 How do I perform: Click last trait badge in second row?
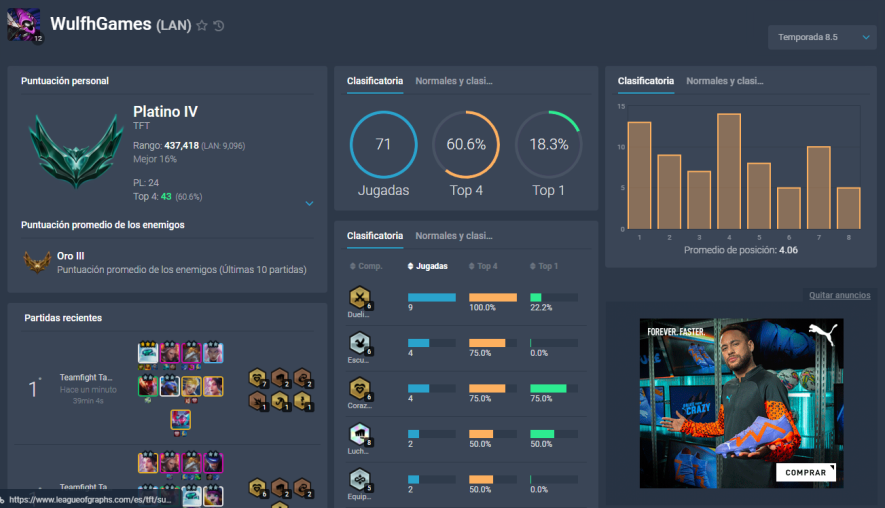[303, 401]
